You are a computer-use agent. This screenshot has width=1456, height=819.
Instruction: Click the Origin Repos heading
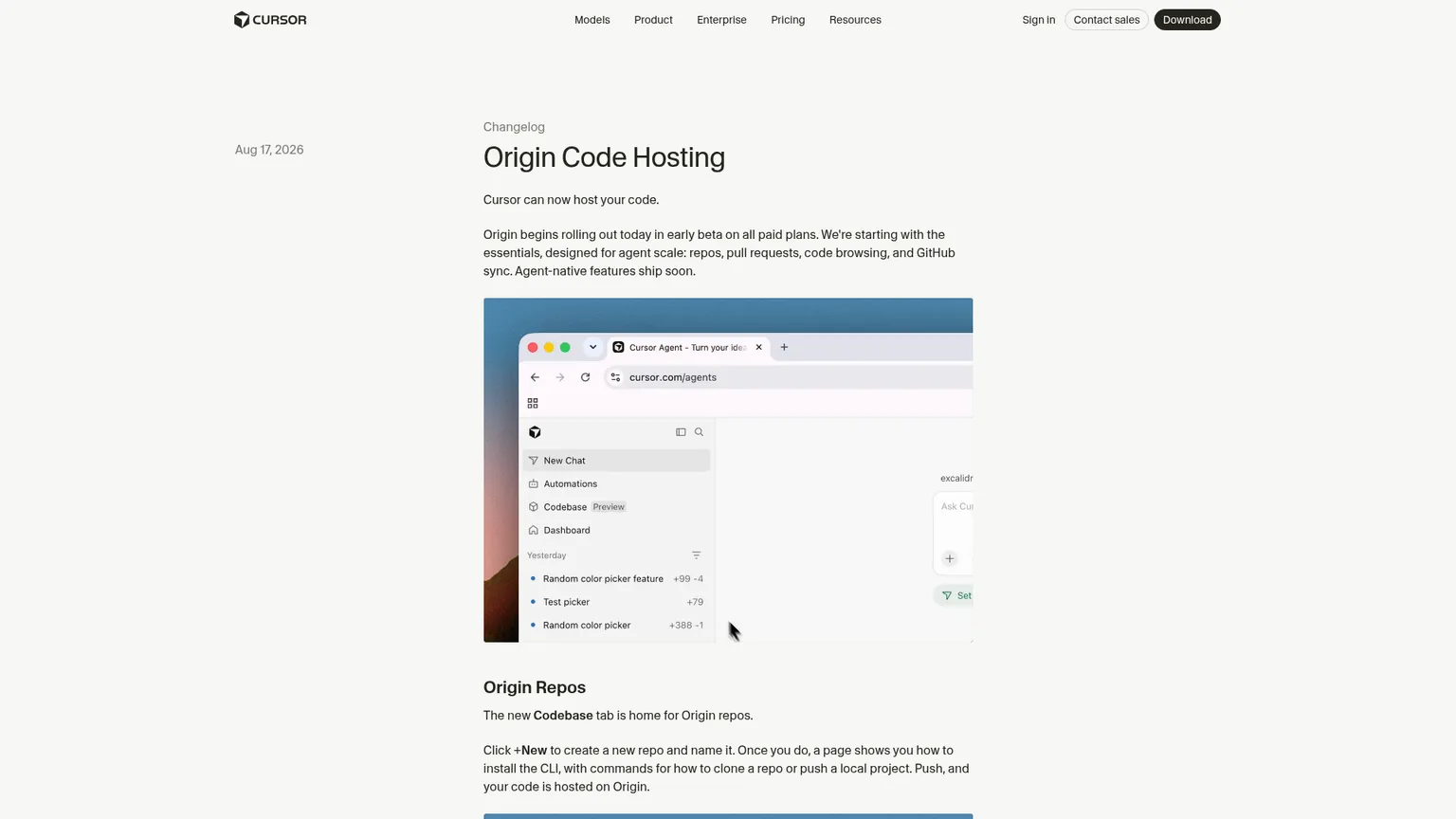[535, 687]
